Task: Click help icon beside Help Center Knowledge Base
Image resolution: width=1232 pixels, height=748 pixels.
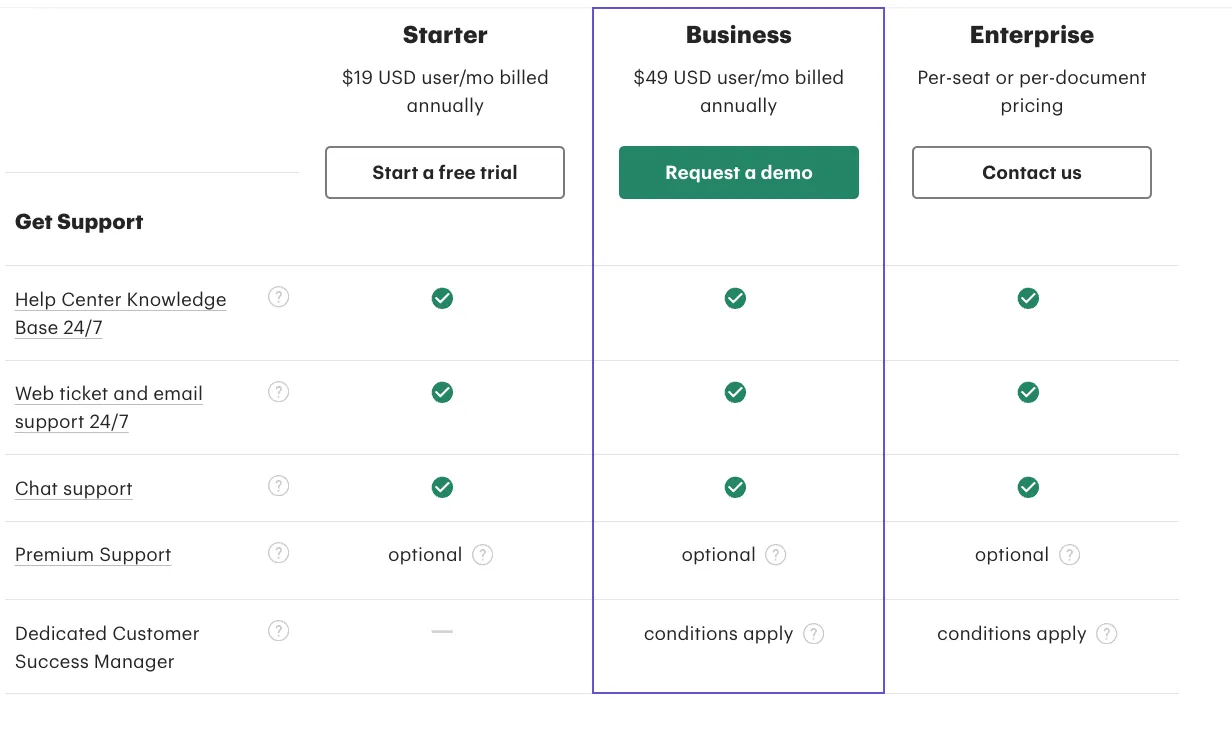Action: coord(279,297)
